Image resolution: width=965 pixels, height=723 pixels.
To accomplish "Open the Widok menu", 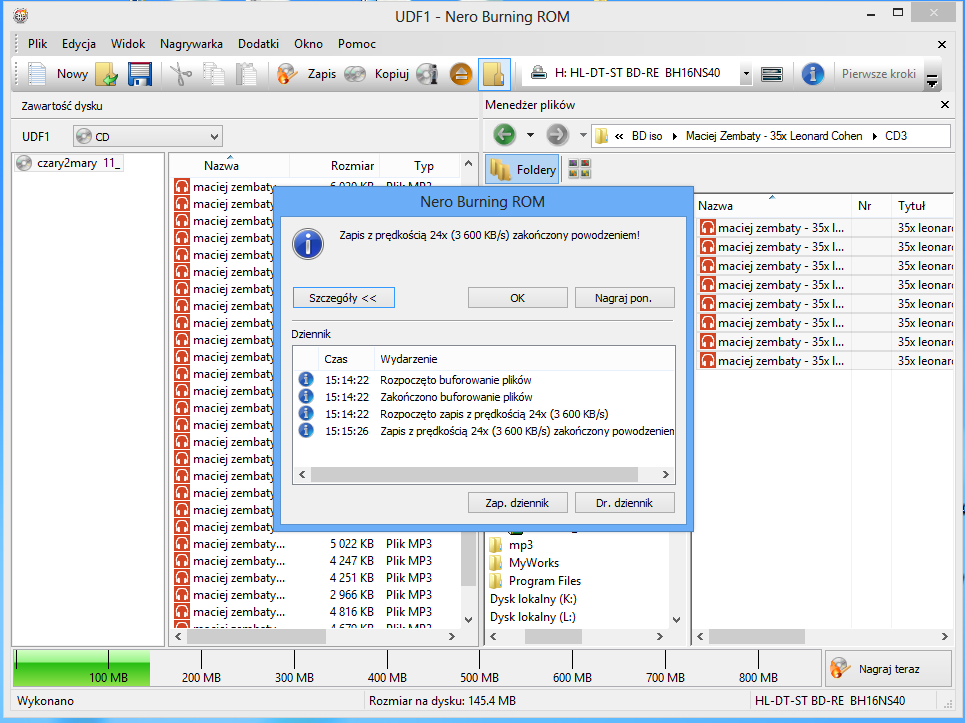I will (x=128, y=44).
